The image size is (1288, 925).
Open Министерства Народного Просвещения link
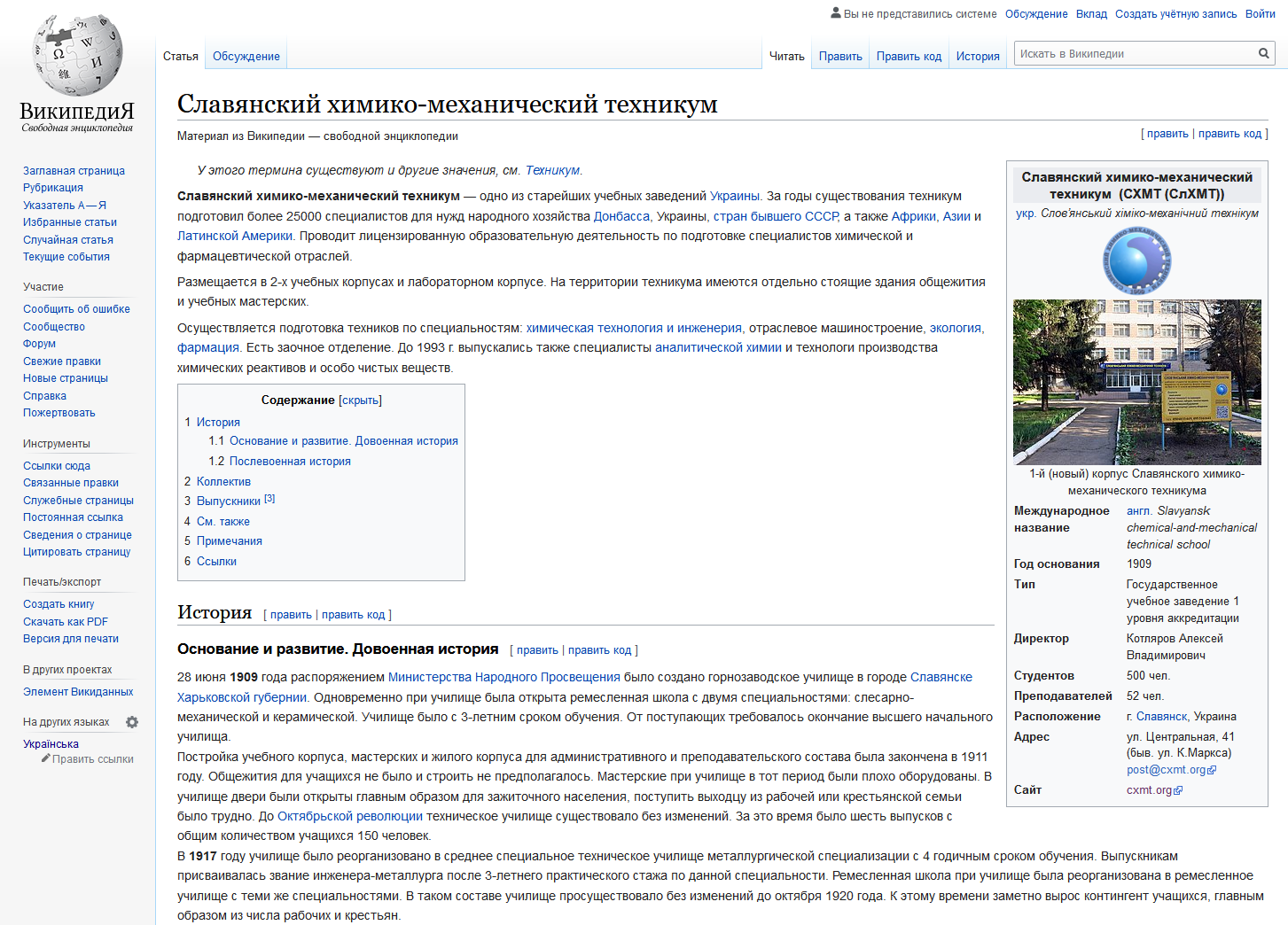(504, 677)
